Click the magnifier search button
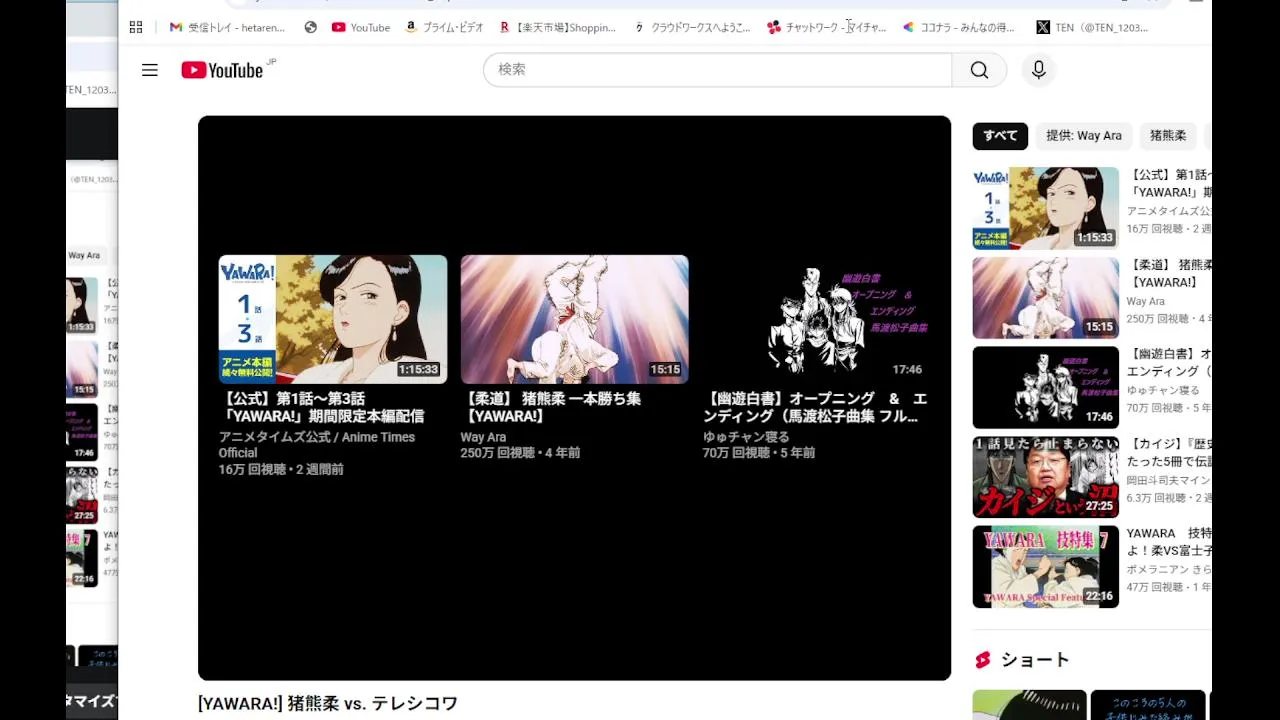The height and width of the screenshot is (720, 1280). tap(979, 70)
